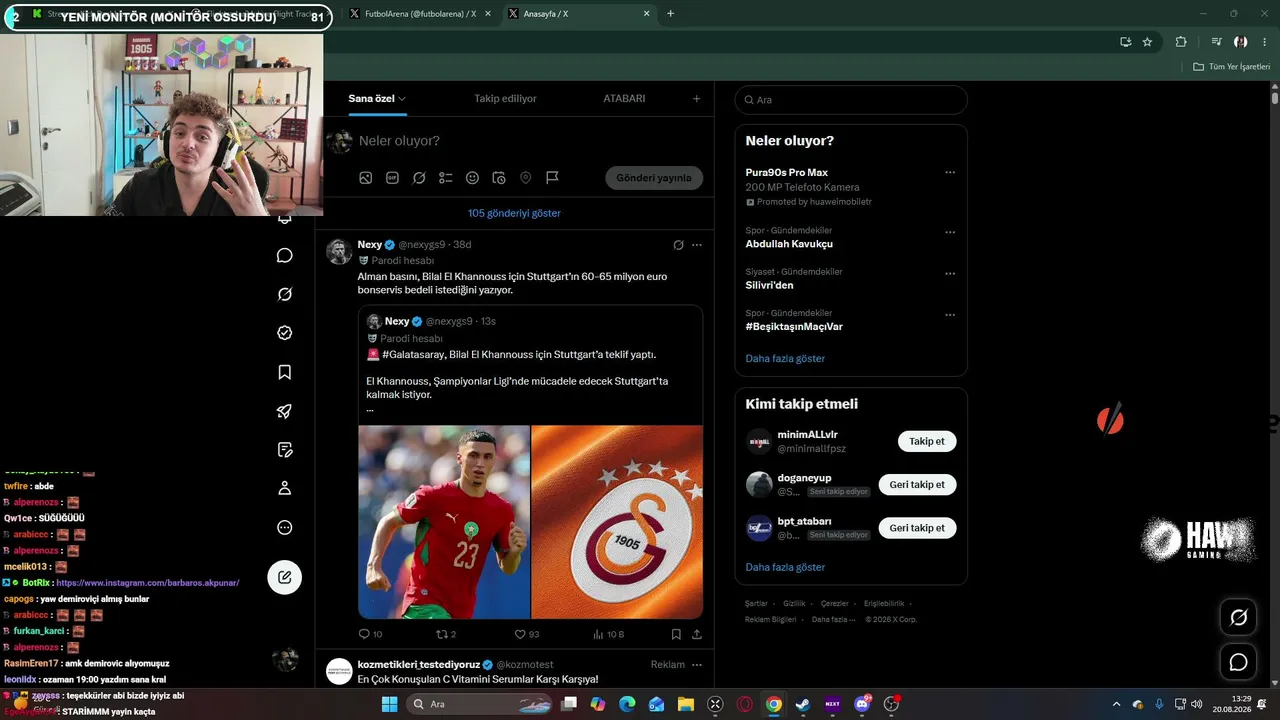Open the Chrome three-dot menu
The width and height of the screenshot is (1280, 720).
tap(1264, 42)
